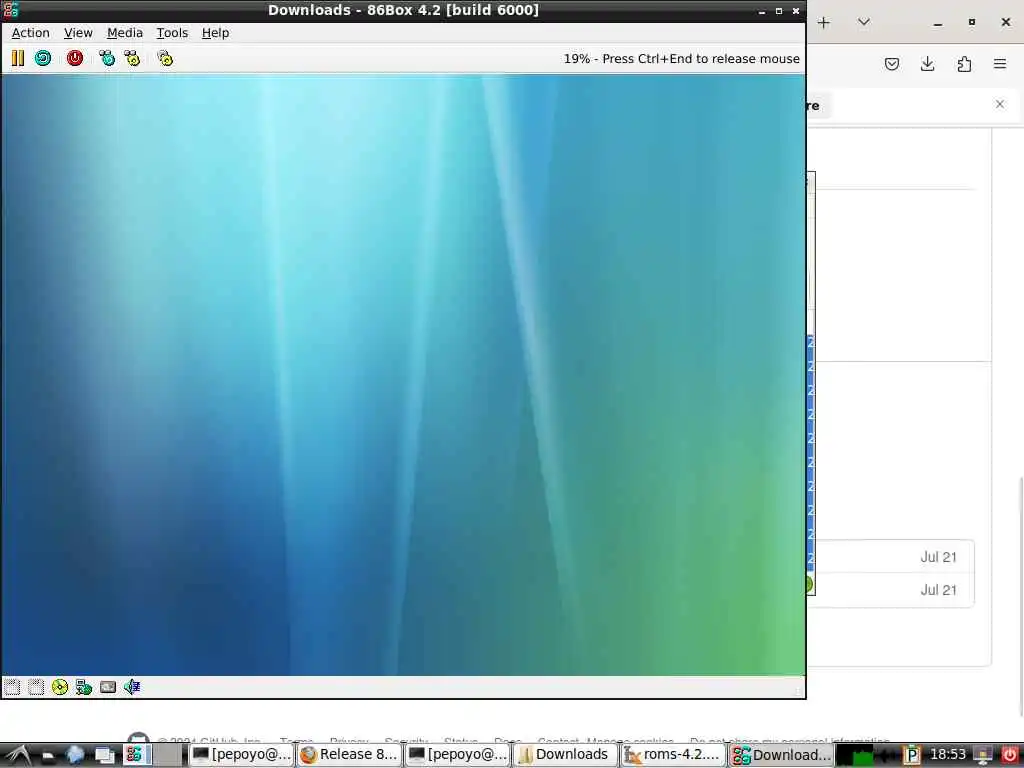Click taskbar show-desktop windows icon
Image resolution: width=1024 pixels, height=768 pixels.
104,756
